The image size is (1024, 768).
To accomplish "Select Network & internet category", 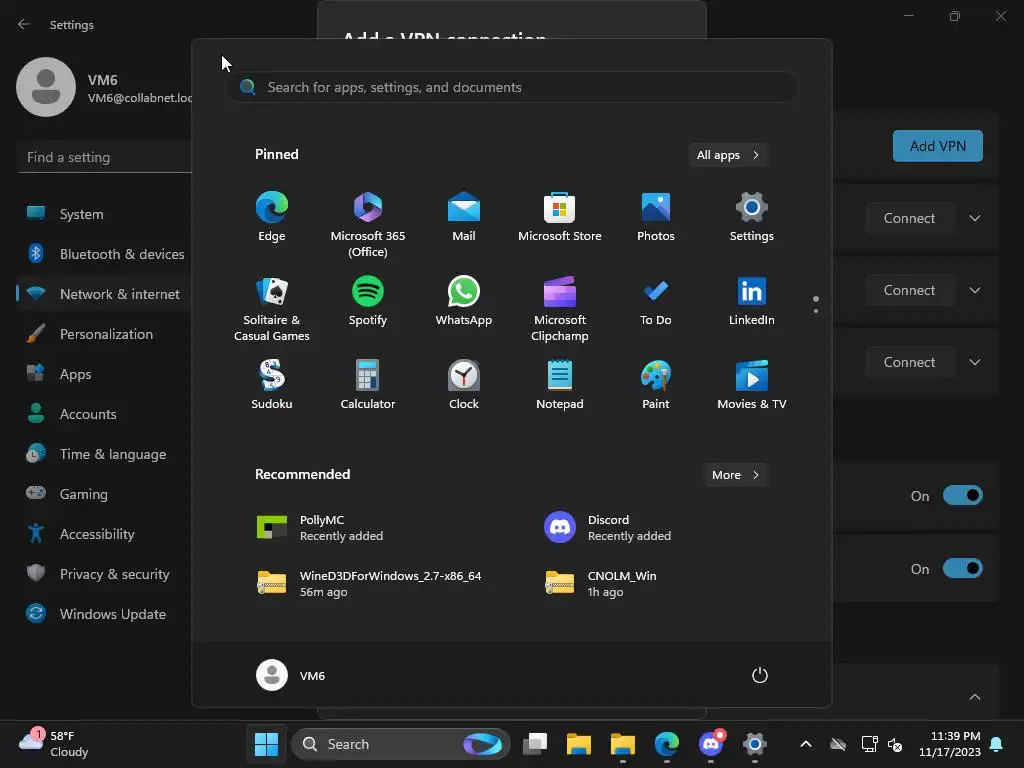I will click(104, 294).
